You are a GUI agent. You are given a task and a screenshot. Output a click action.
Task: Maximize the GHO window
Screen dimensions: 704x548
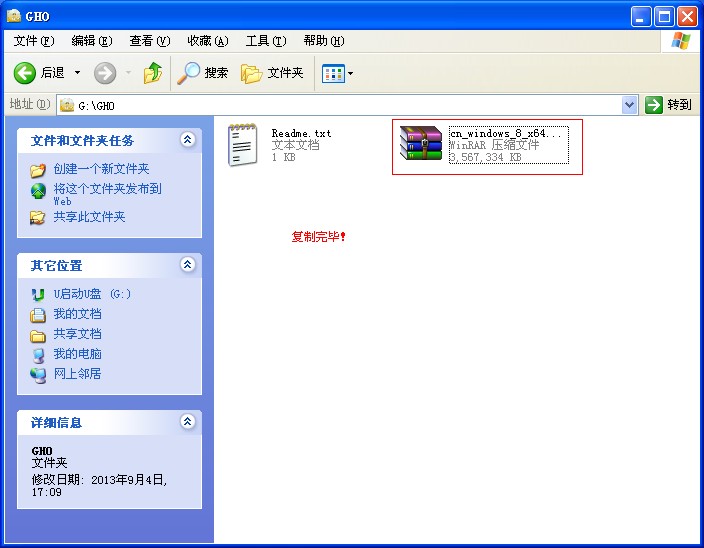click(664, 17)
